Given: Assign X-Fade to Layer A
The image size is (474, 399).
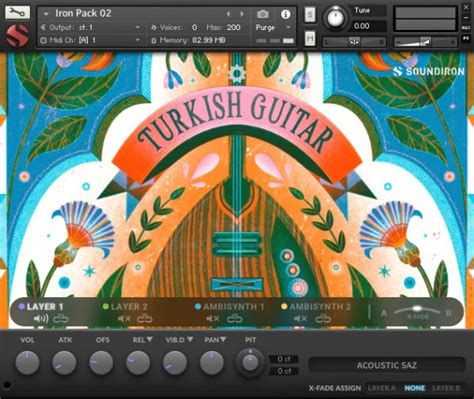Looking at the screenshot, I should (x=382, y=388).
